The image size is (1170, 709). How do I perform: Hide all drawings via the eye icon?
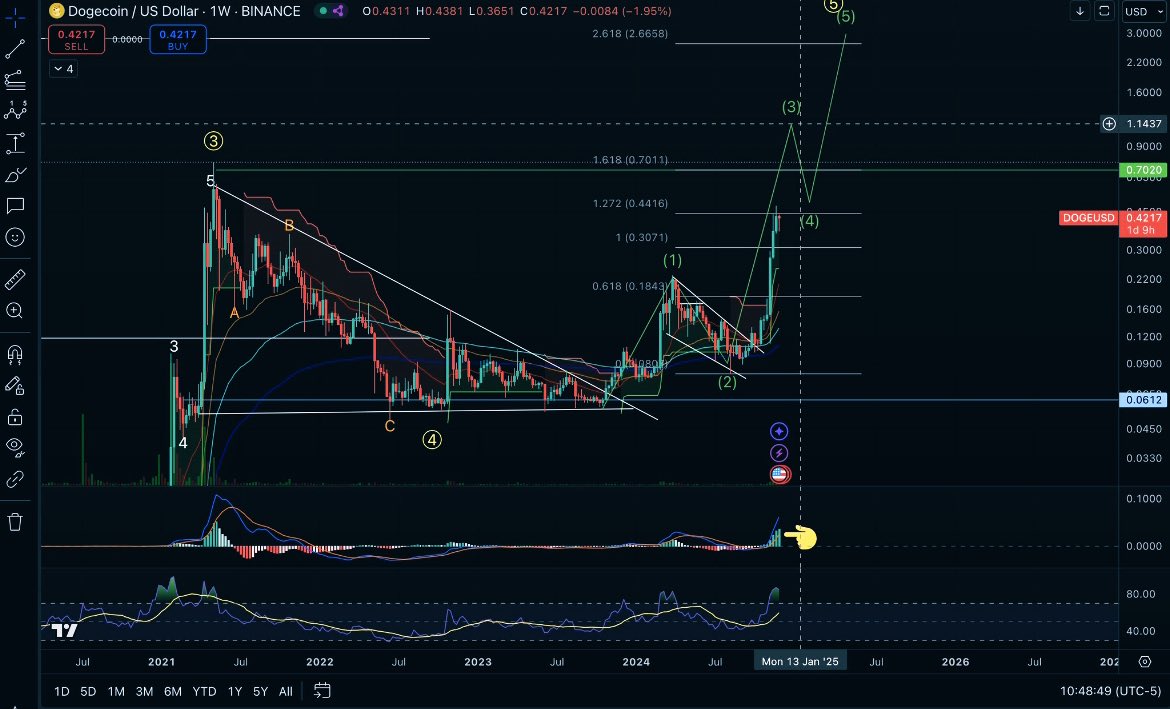15,447
